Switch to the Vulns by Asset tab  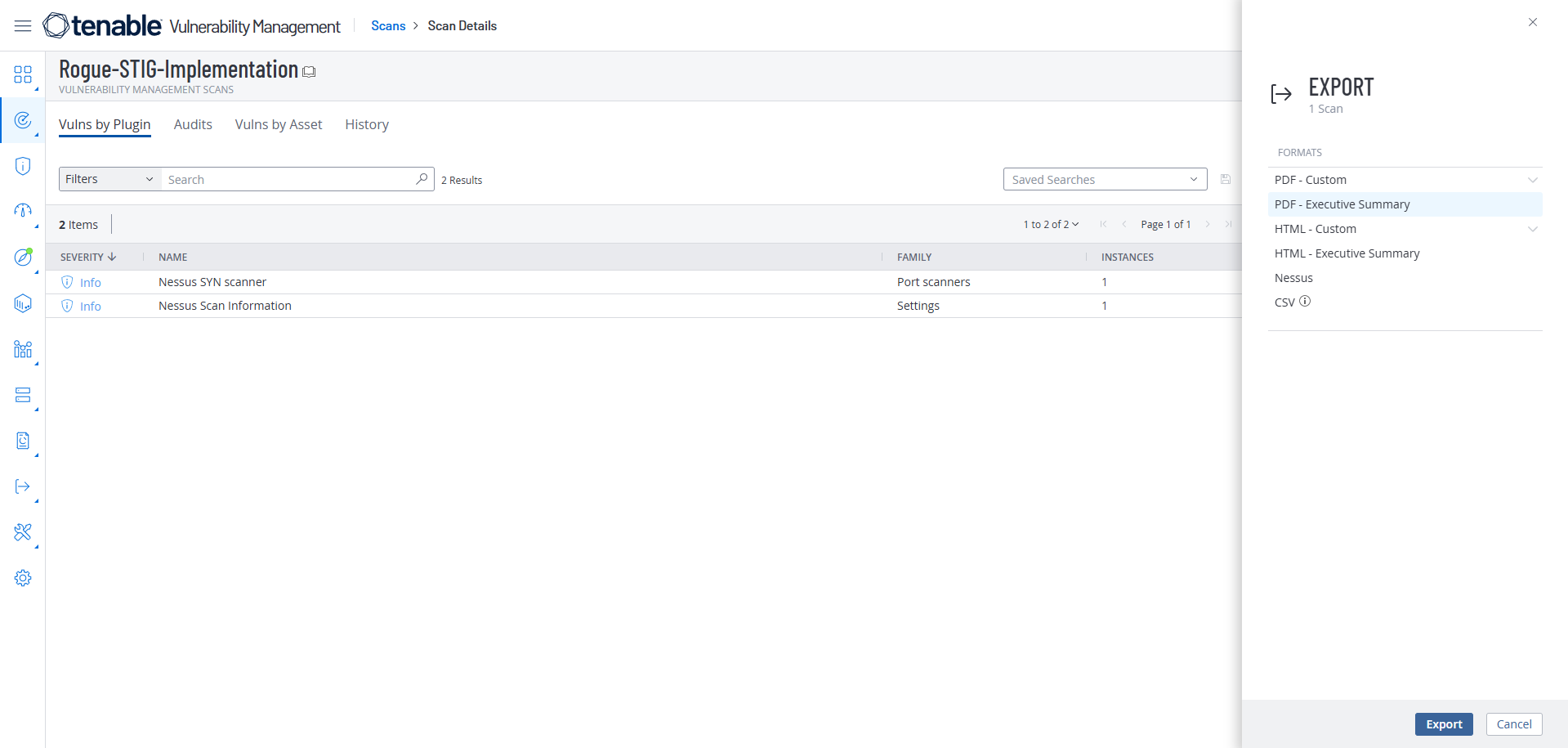pos(279,124)
